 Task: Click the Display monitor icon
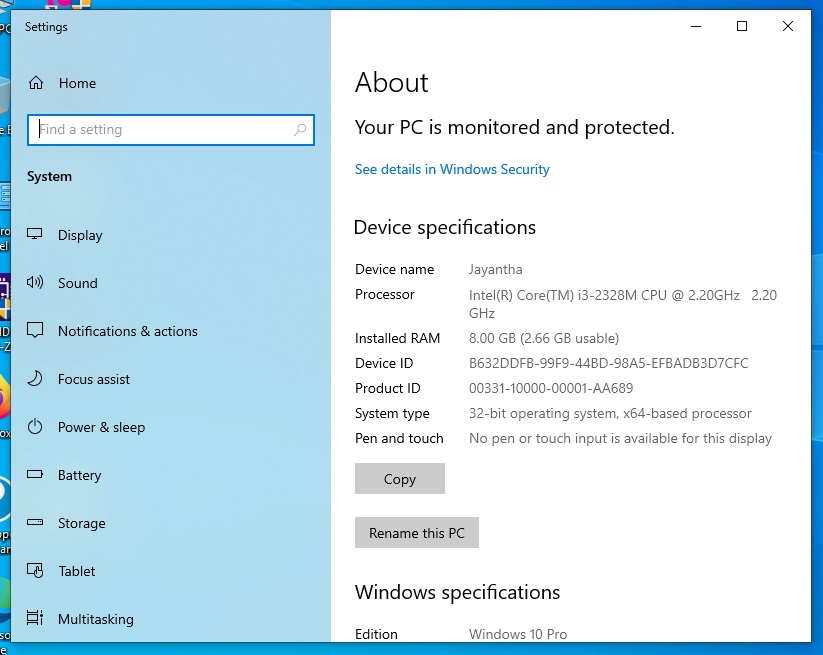coord(35,234)
